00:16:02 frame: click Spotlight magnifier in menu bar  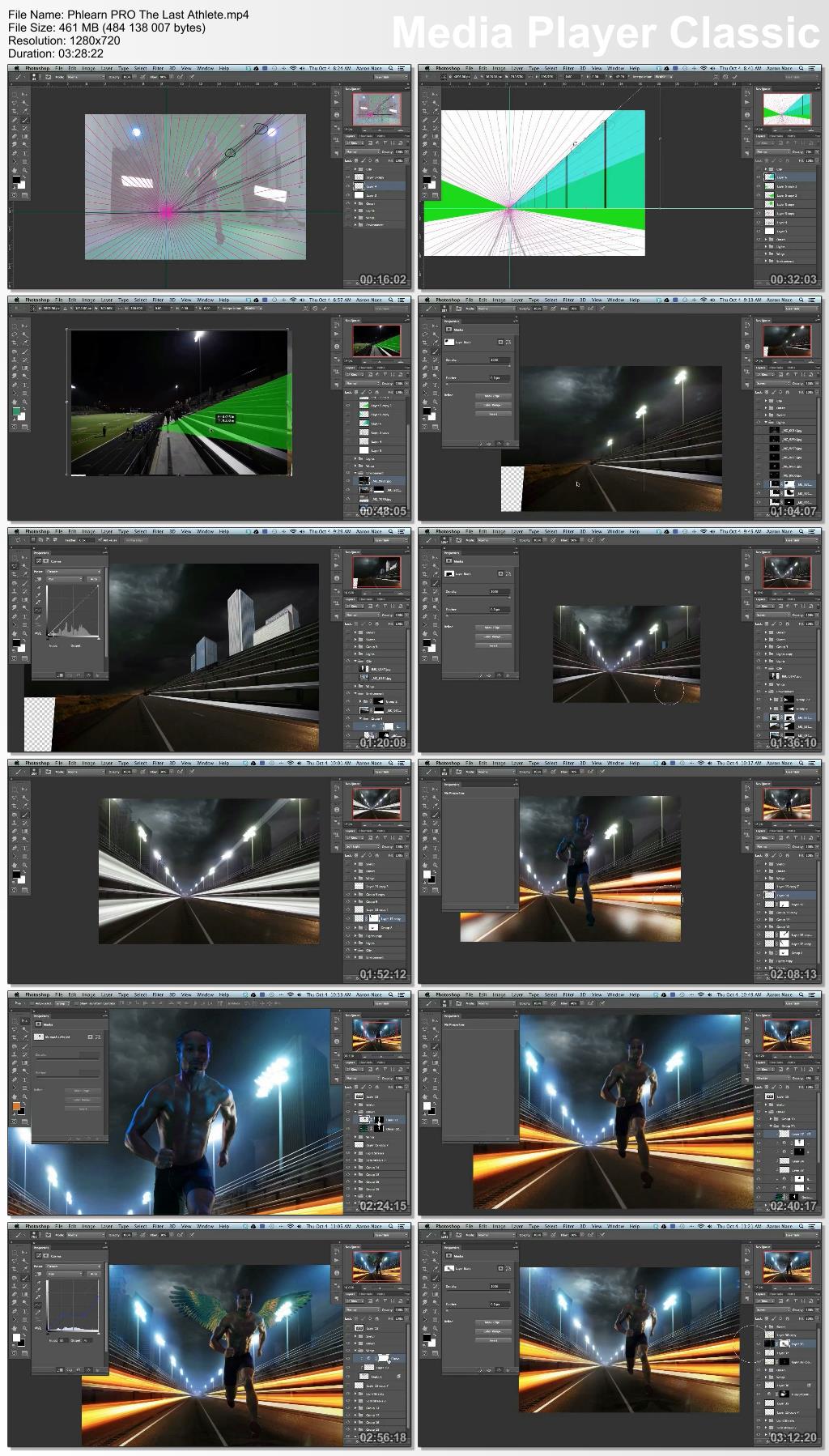(x=390, y=68)
